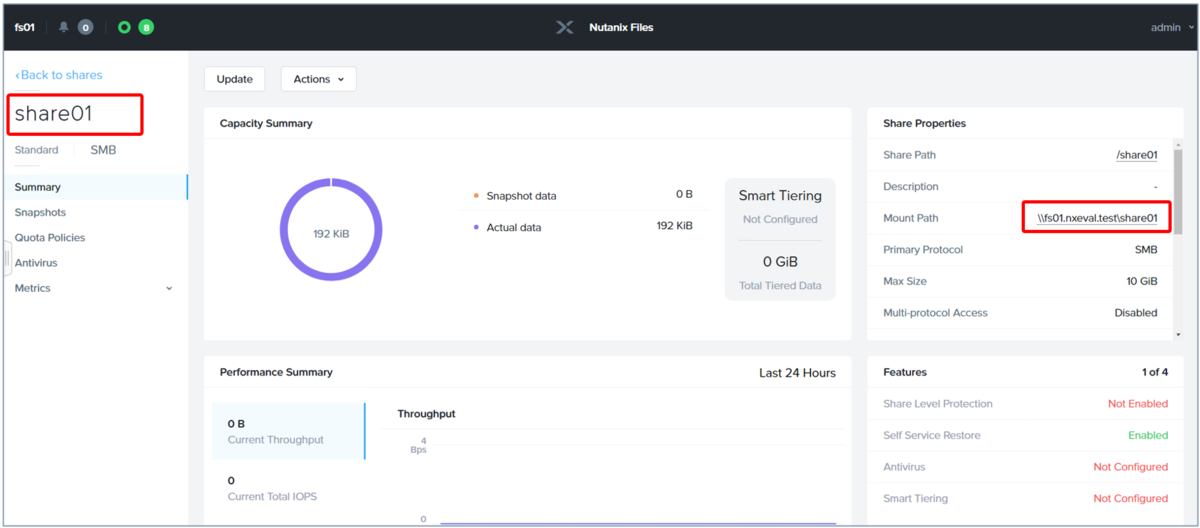This screenshot has width=1200, height=528.
Task: Click the capacity donut chart
Action: 331,232
